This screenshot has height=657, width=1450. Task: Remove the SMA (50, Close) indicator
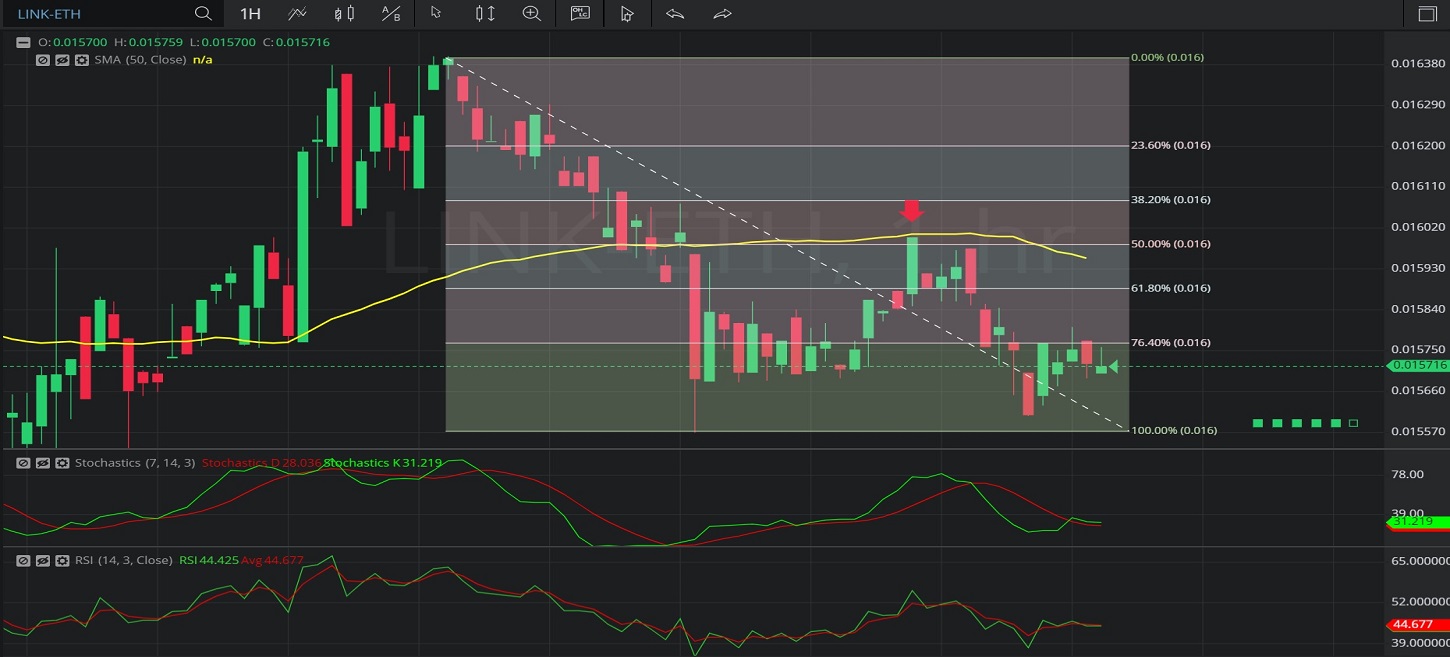coord(42,60)
